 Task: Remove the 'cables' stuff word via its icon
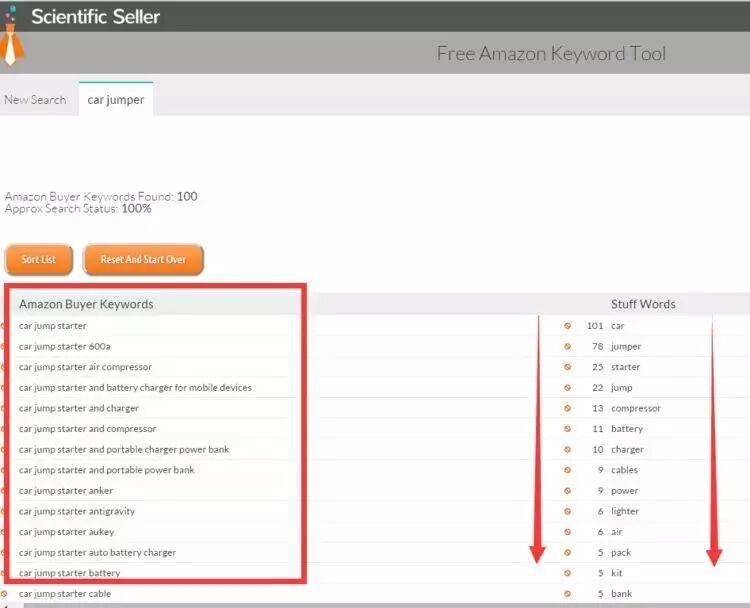coord(567,470)
